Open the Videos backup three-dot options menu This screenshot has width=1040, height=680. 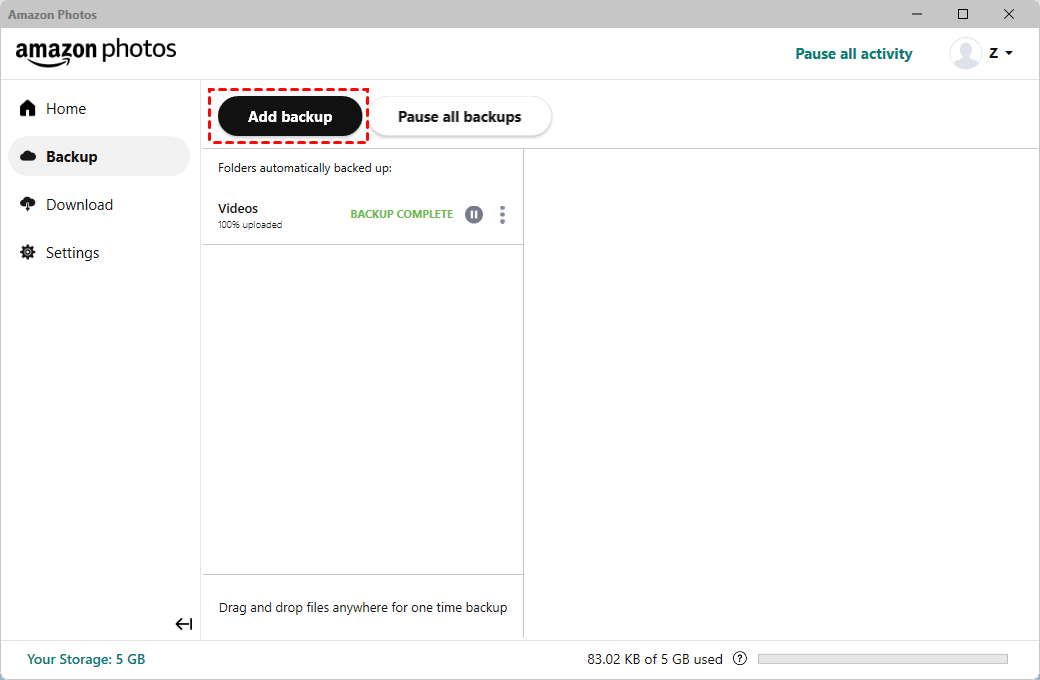click(502, 214)
